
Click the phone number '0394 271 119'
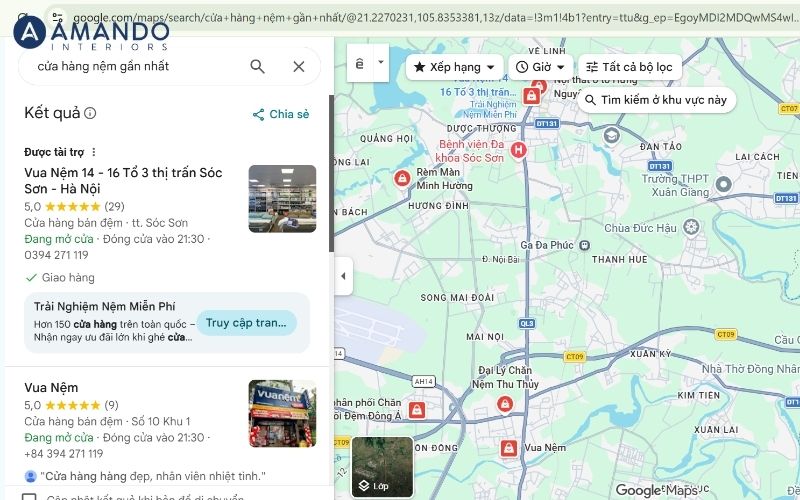point(56,255)
